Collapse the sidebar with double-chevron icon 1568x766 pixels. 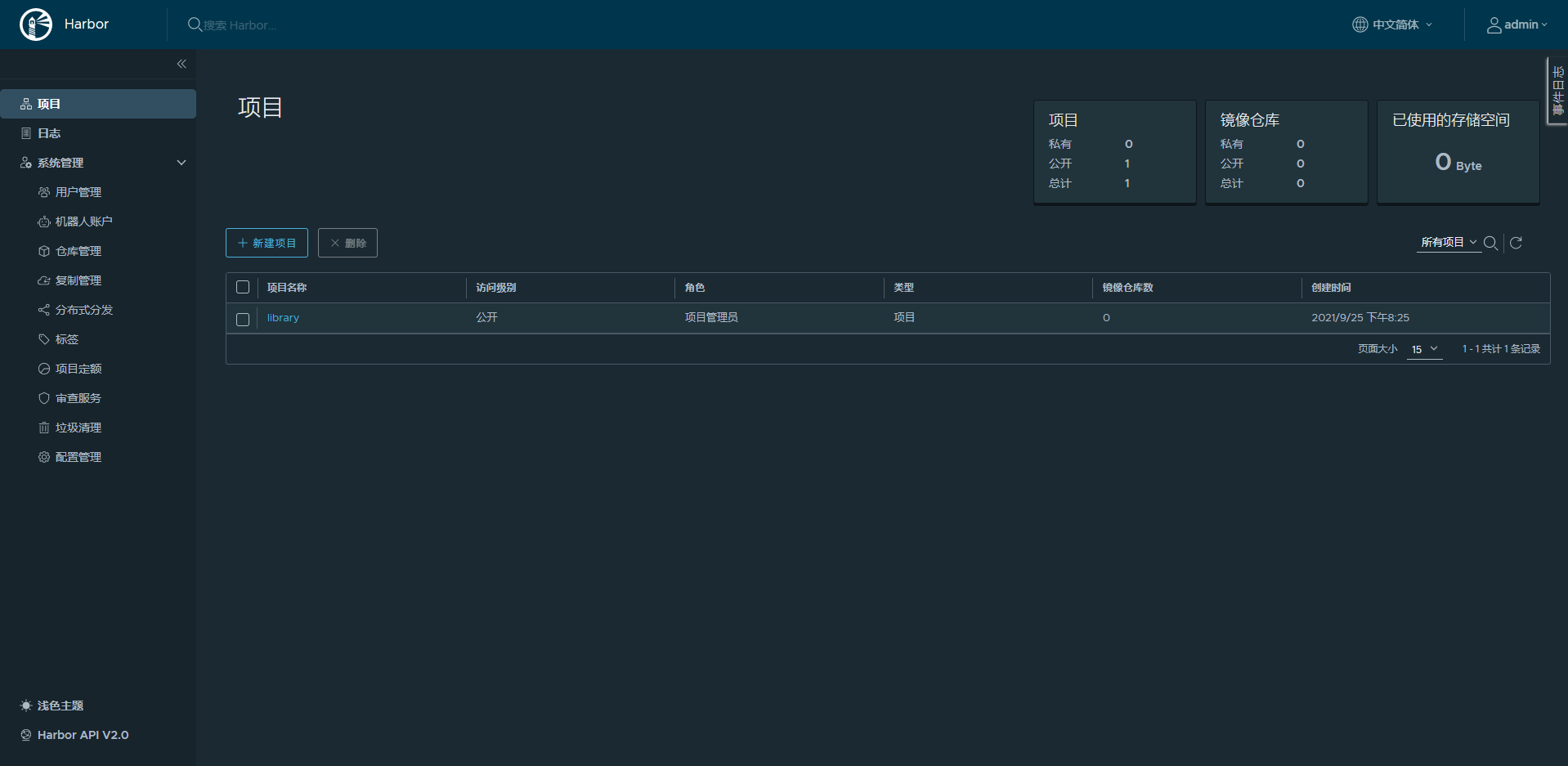(181, 64)
